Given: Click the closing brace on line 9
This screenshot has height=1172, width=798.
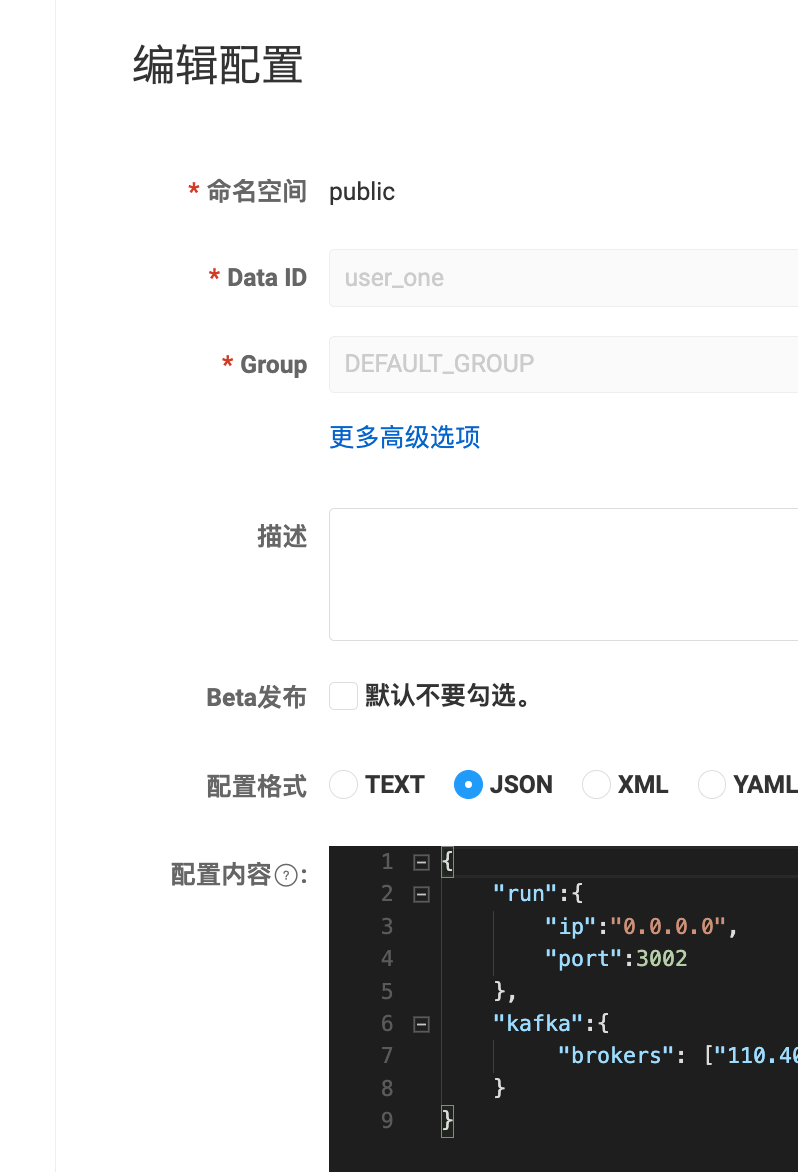Looking at the screenshot, I should pos(448,1121).
